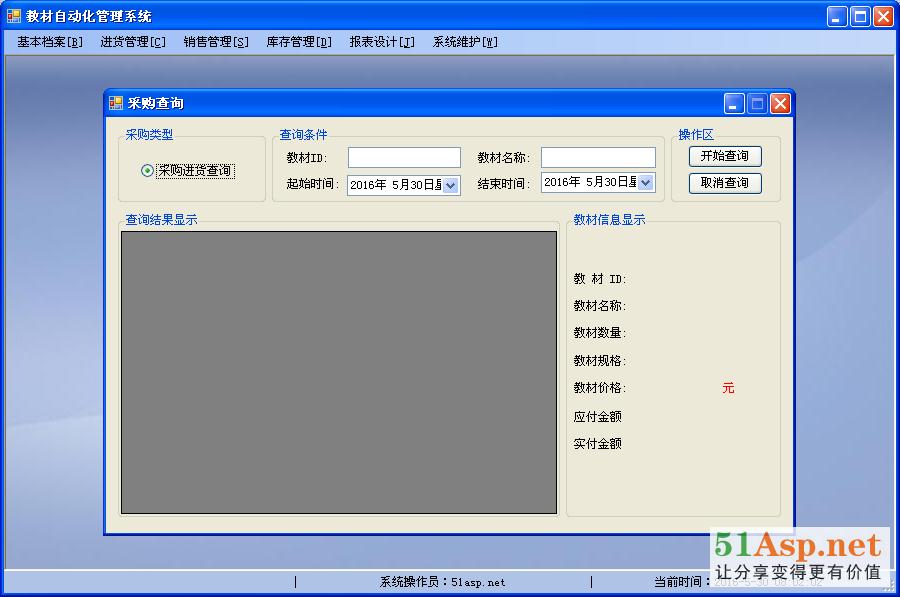The image size is (900, 597).
Task: Click the 开始查询 button
Action: [x=725, y=157]
